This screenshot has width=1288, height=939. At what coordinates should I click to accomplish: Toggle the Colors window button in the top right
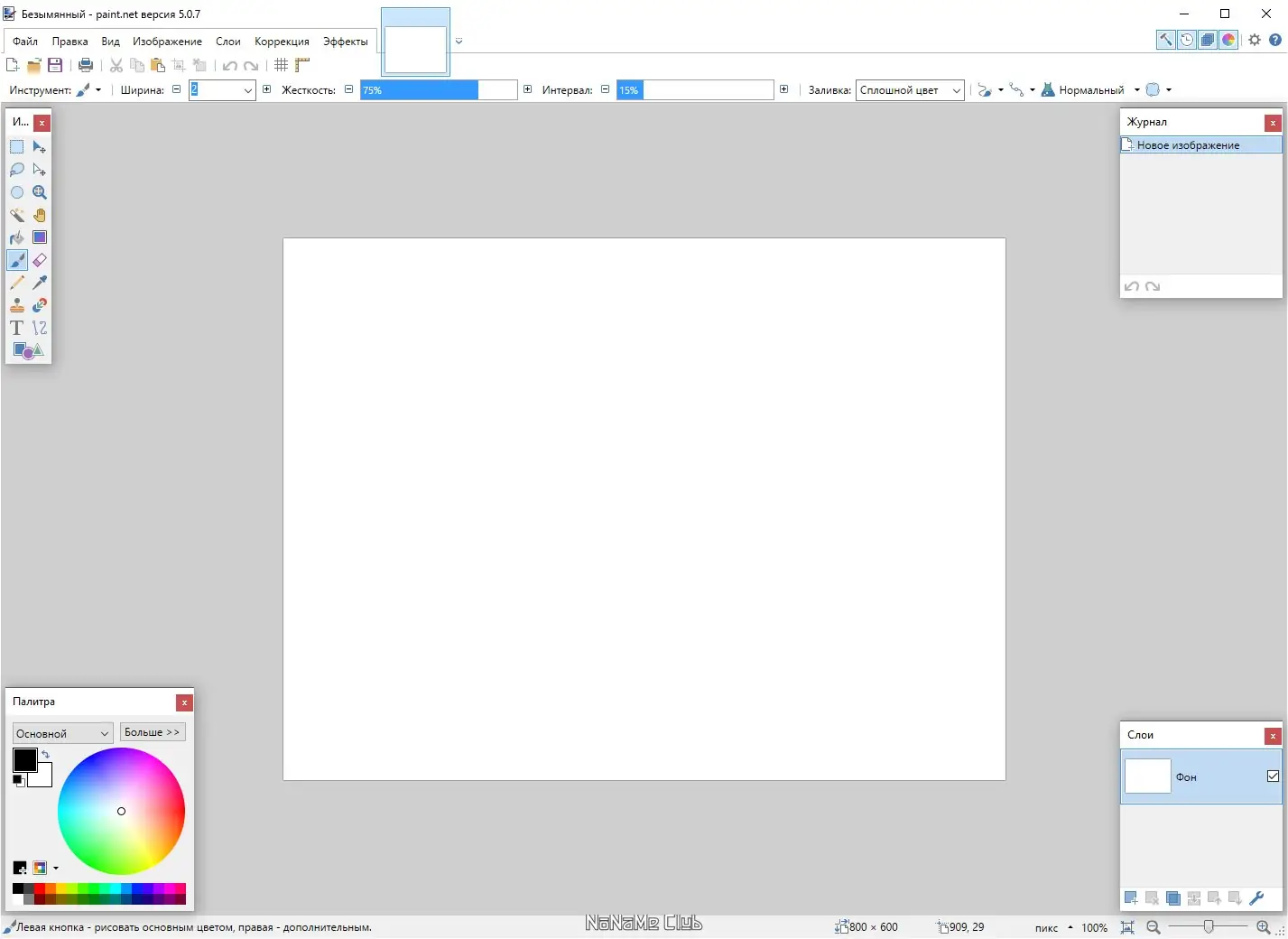pyautogui.click(x=1228, y=40)
